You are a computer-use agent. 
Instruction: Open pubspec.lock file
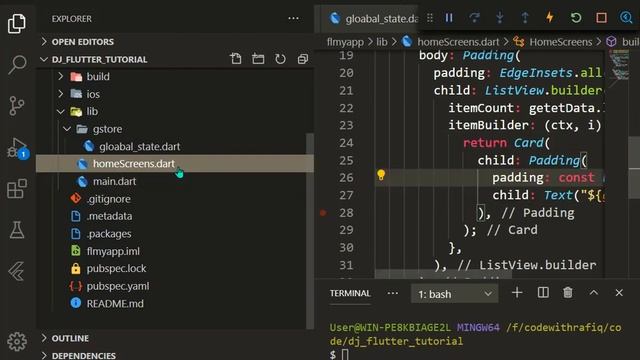(116, 269)
